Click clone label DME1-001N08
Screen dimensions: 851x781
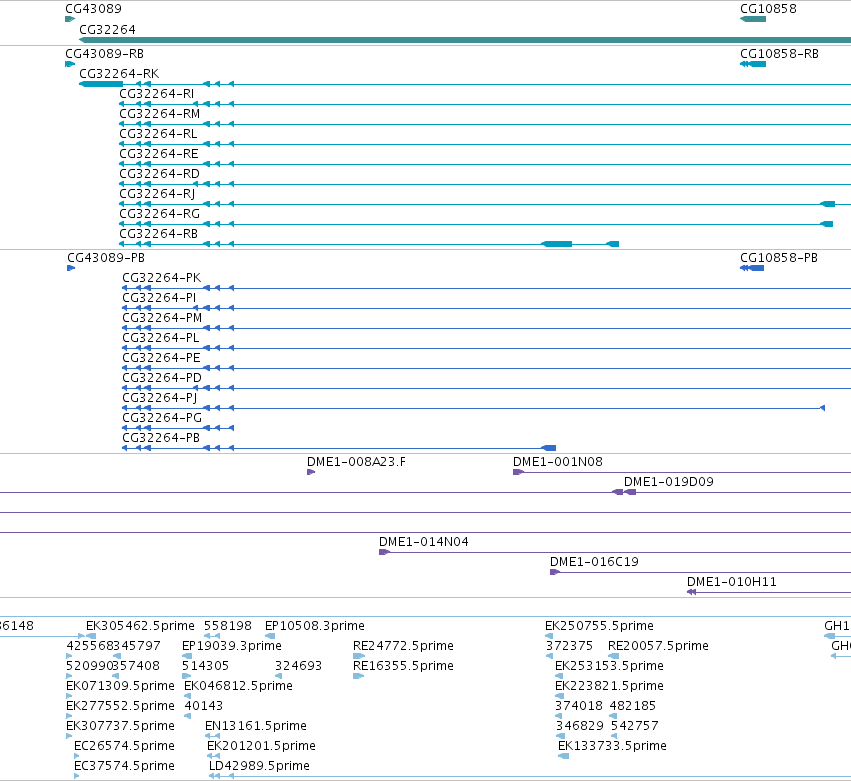pos(558,462)
